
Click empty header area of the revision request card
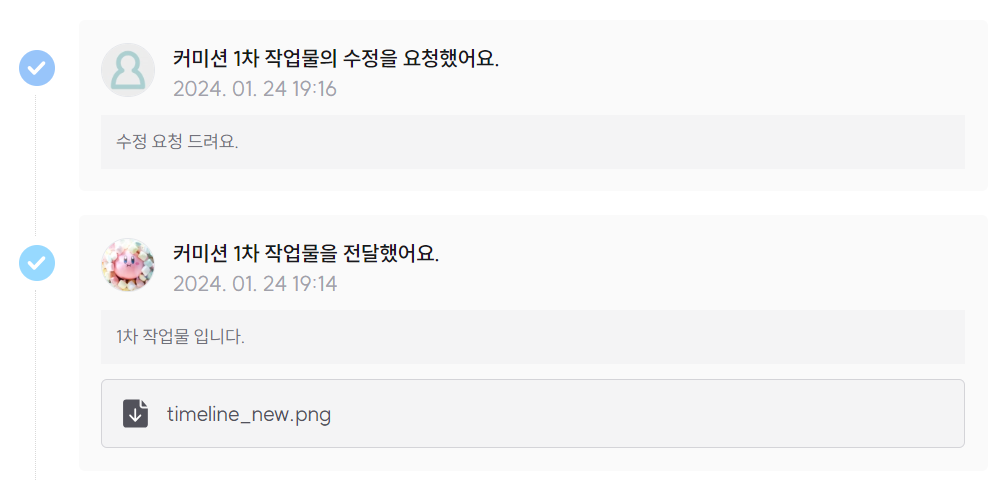(750, 70)
